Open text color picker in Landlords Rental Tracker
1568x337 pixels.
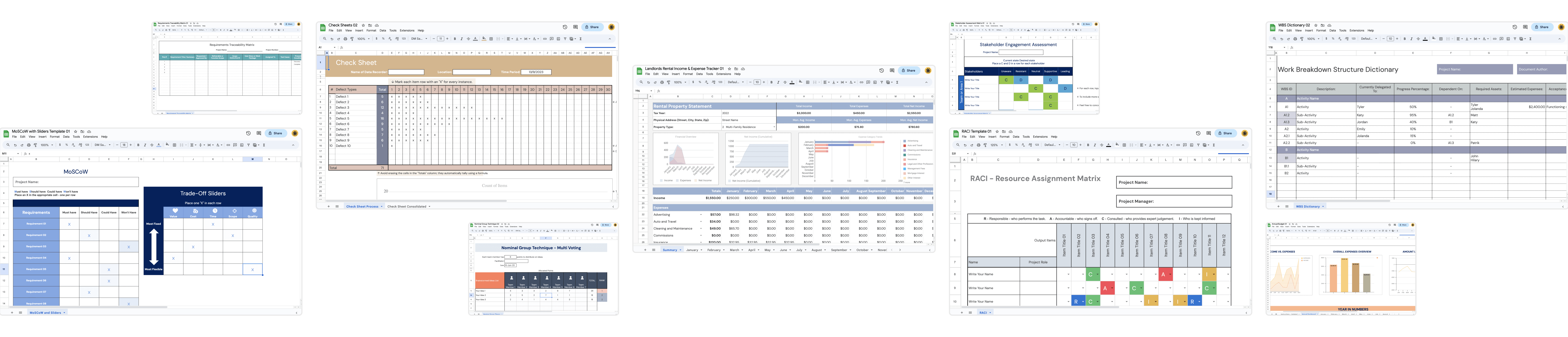point(792,82)
